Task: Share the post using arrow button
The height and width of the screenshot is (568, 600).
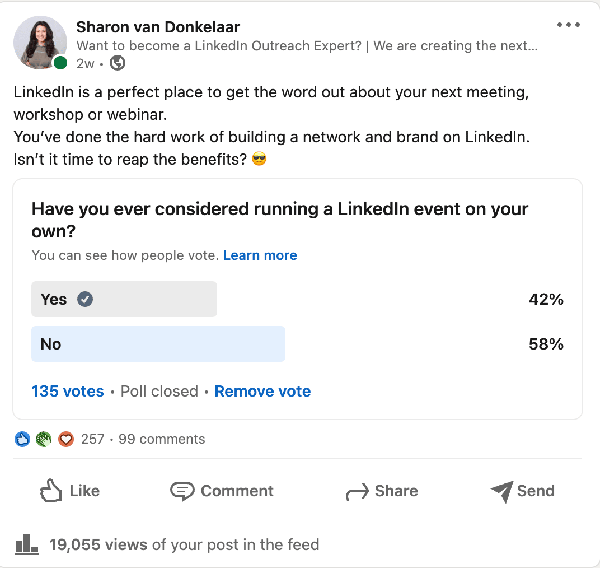Action: (x=382, y=491)
